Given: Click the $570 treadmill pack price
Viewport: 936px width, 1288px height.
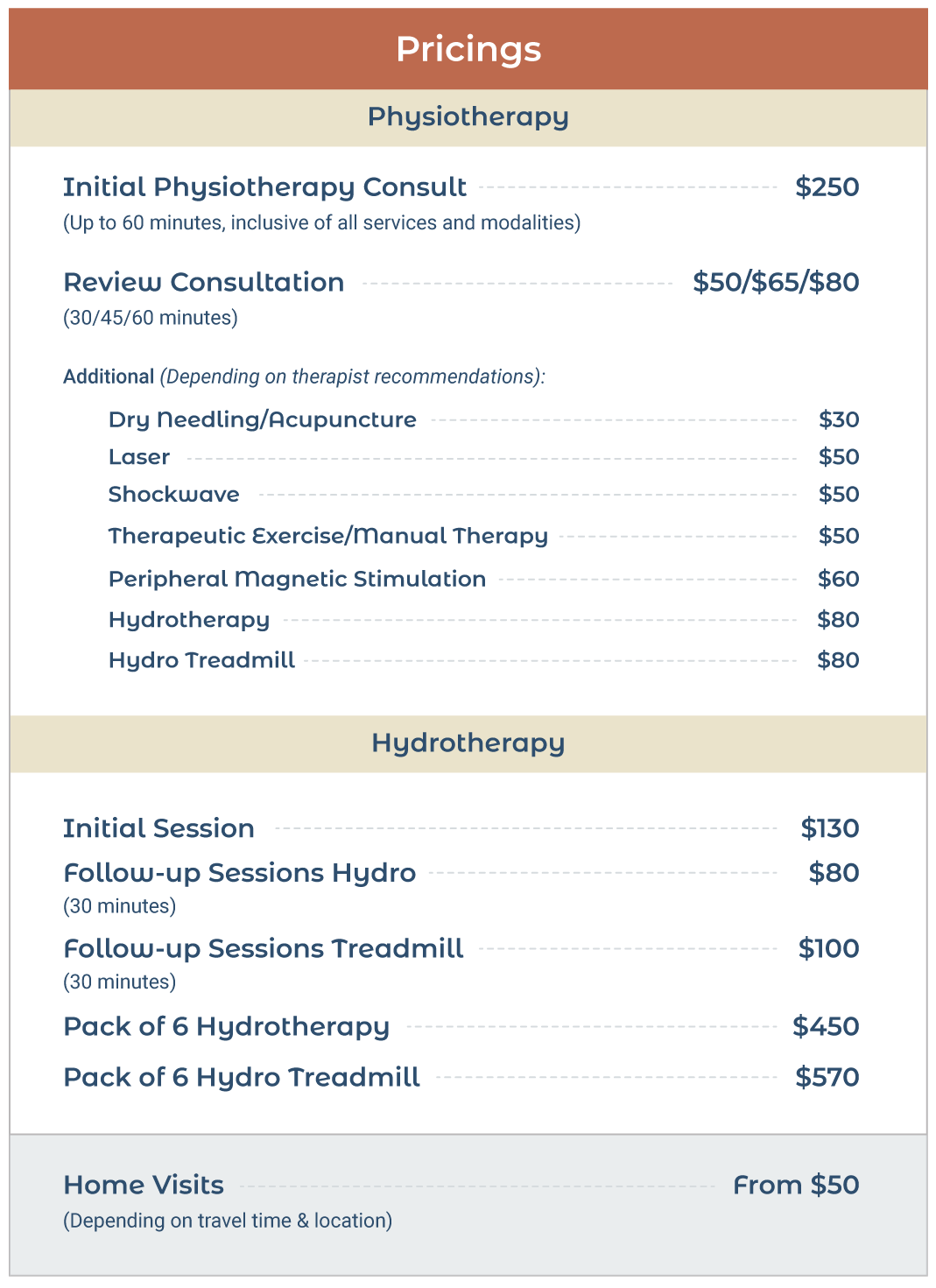Looking at the screenshot, I should pos(827,1077).
